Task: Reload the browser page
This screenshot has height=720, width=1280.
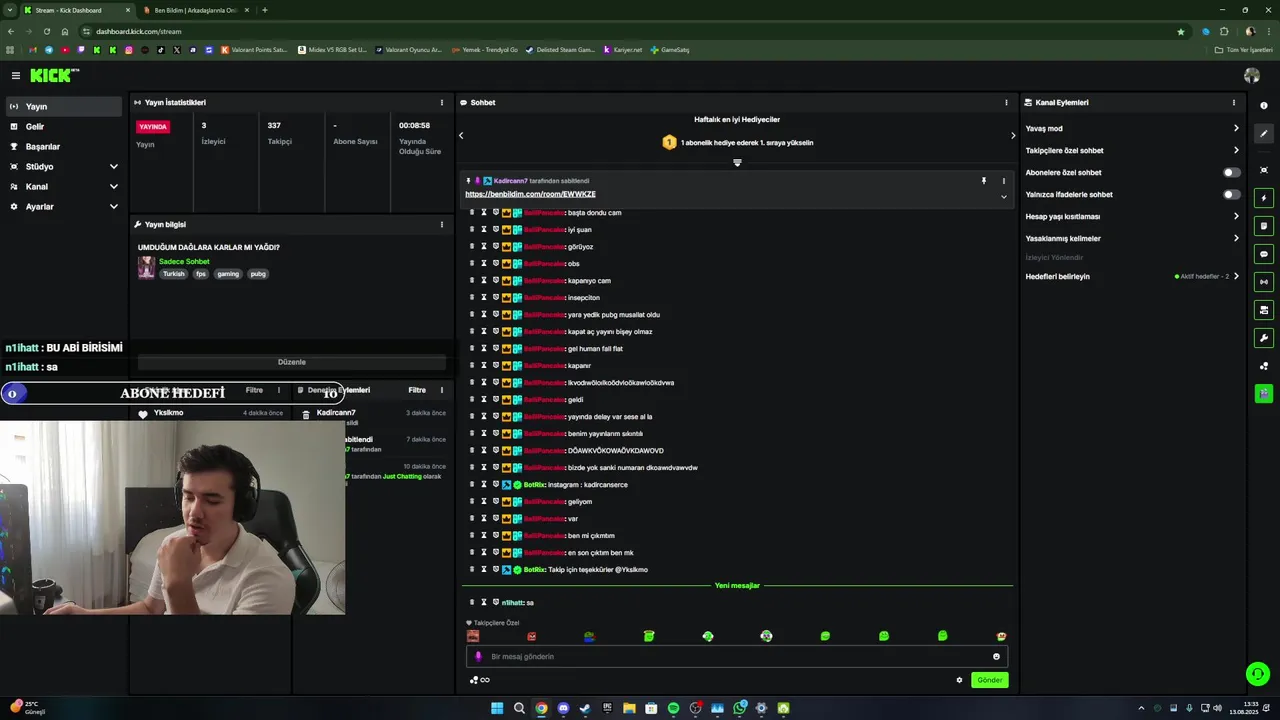Action: point(46,31)
